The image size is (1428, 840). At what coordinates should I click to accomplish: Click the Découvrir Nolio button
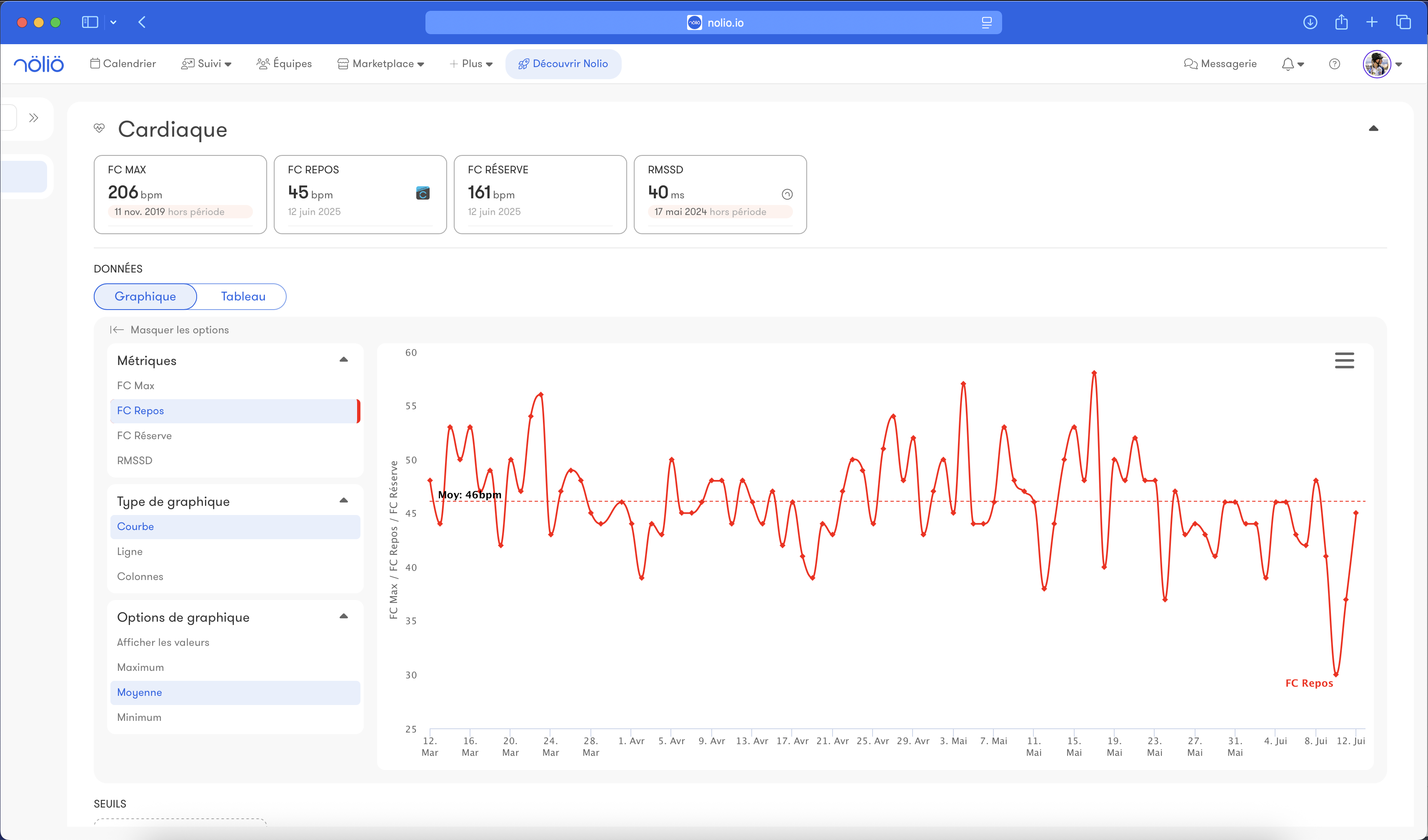click(x=563, y=64)
